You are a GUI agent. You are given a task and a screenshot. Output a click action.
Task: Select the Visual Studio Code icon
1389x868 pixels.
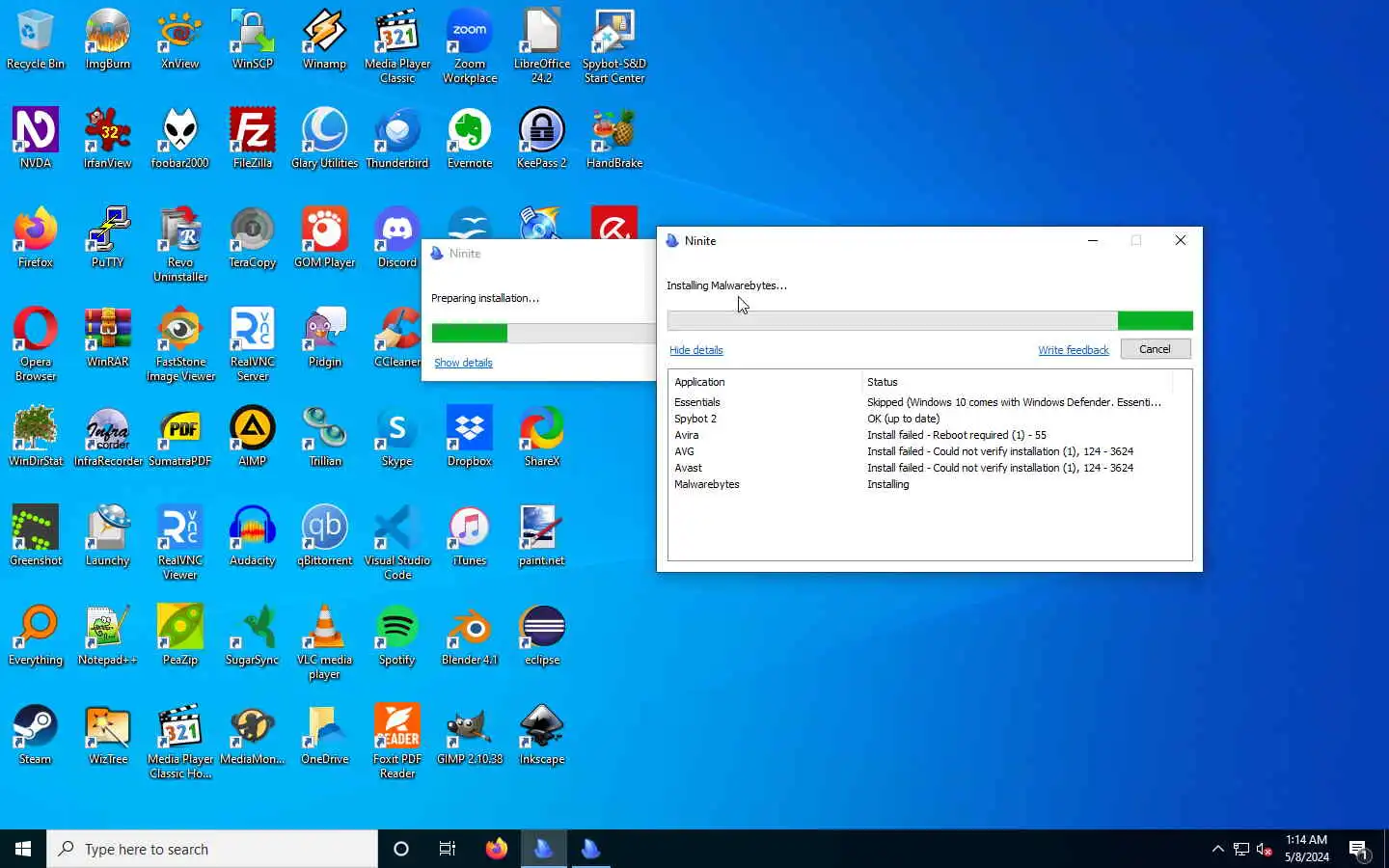(x=396, y=543)
